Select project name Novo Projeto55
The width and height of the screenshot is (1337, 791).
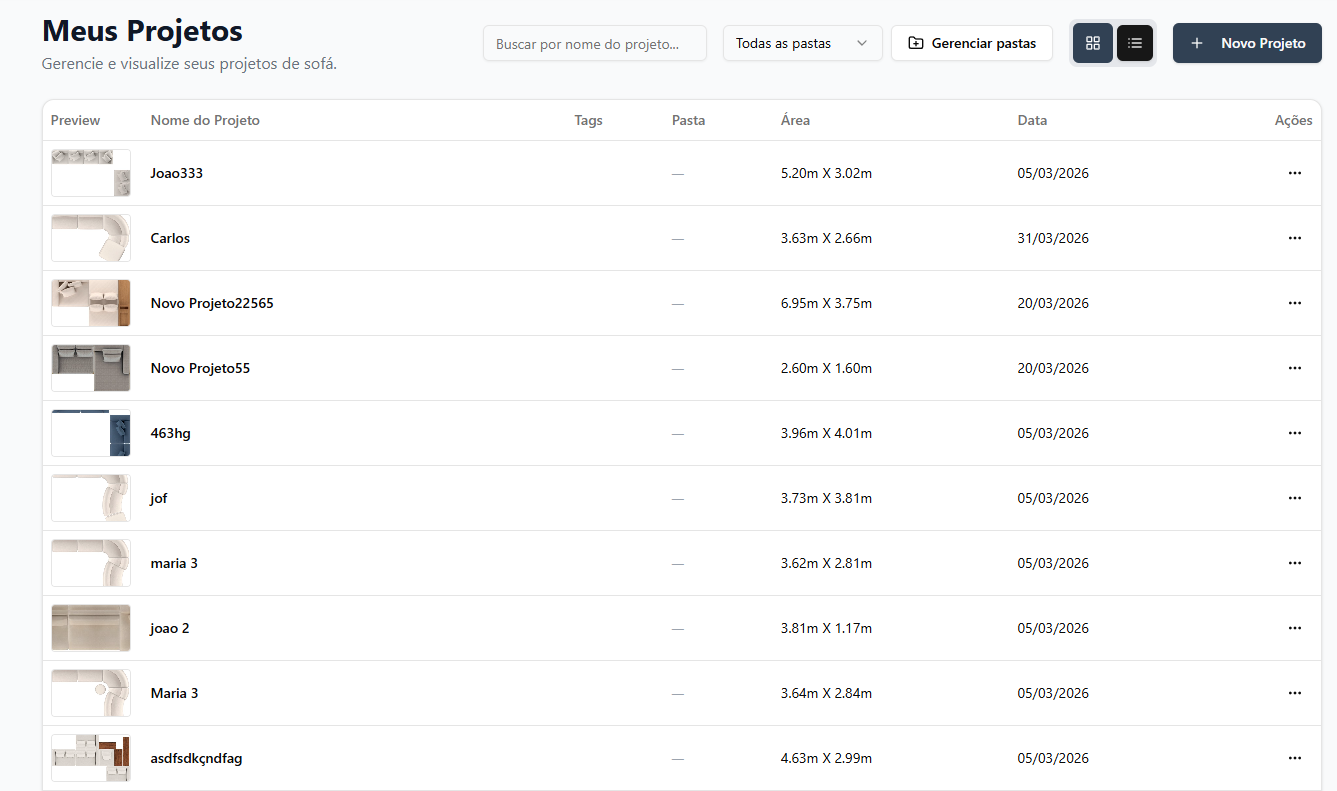click(x=200, y=368)
